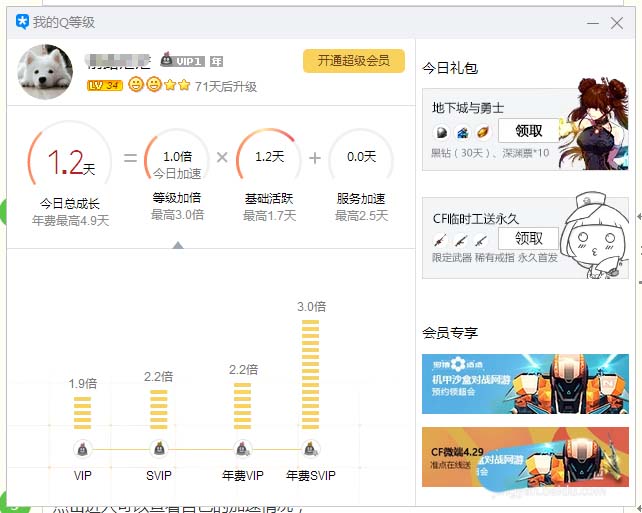Open the 机甲沙盒对战网游 banner
Viewport: 642px width, 513px height.
pos(525,384)
